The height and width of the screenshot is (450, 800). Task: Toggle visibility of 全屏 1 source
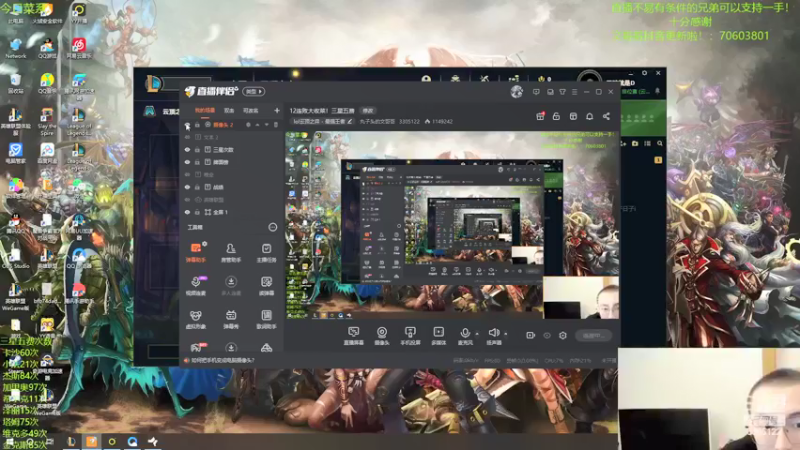187,212
